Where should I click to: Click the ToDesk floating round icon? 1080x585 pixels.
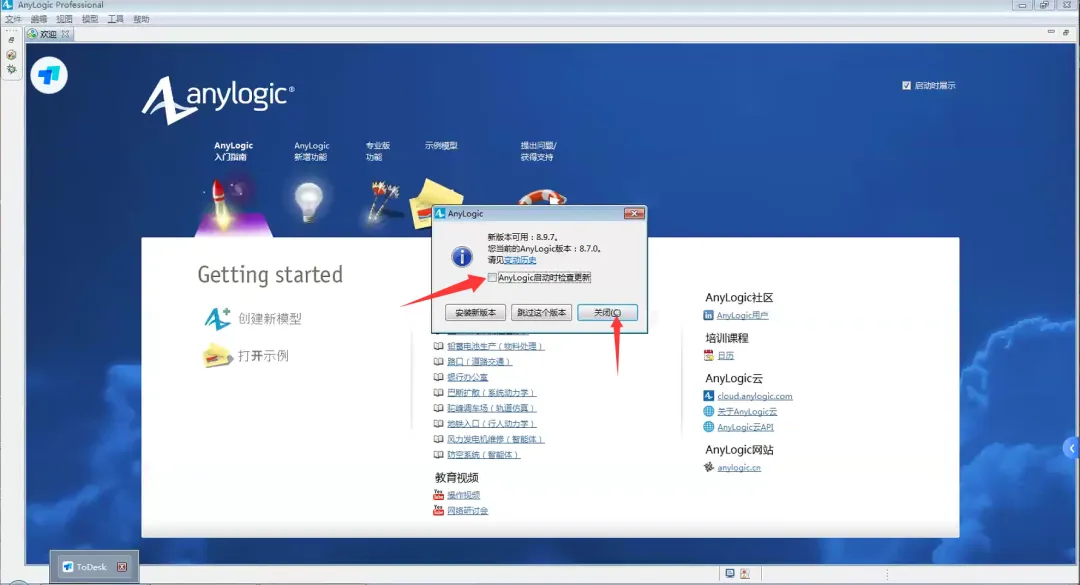pos(49,75)
